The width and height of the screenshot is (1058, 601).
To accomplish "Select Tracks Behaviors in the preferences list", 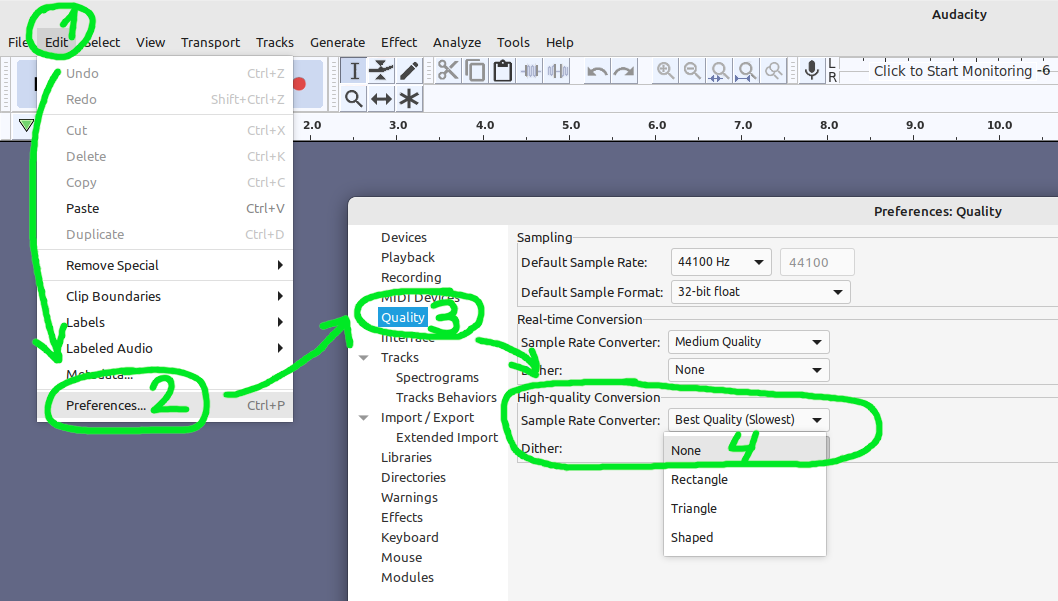I will point(446,397).
